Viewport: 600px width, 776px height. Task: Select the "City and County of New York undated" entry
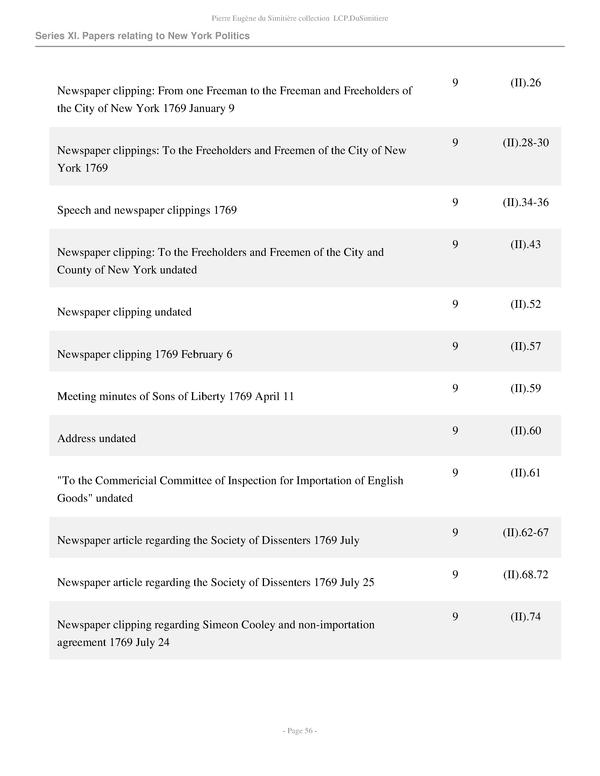point(220,261)
